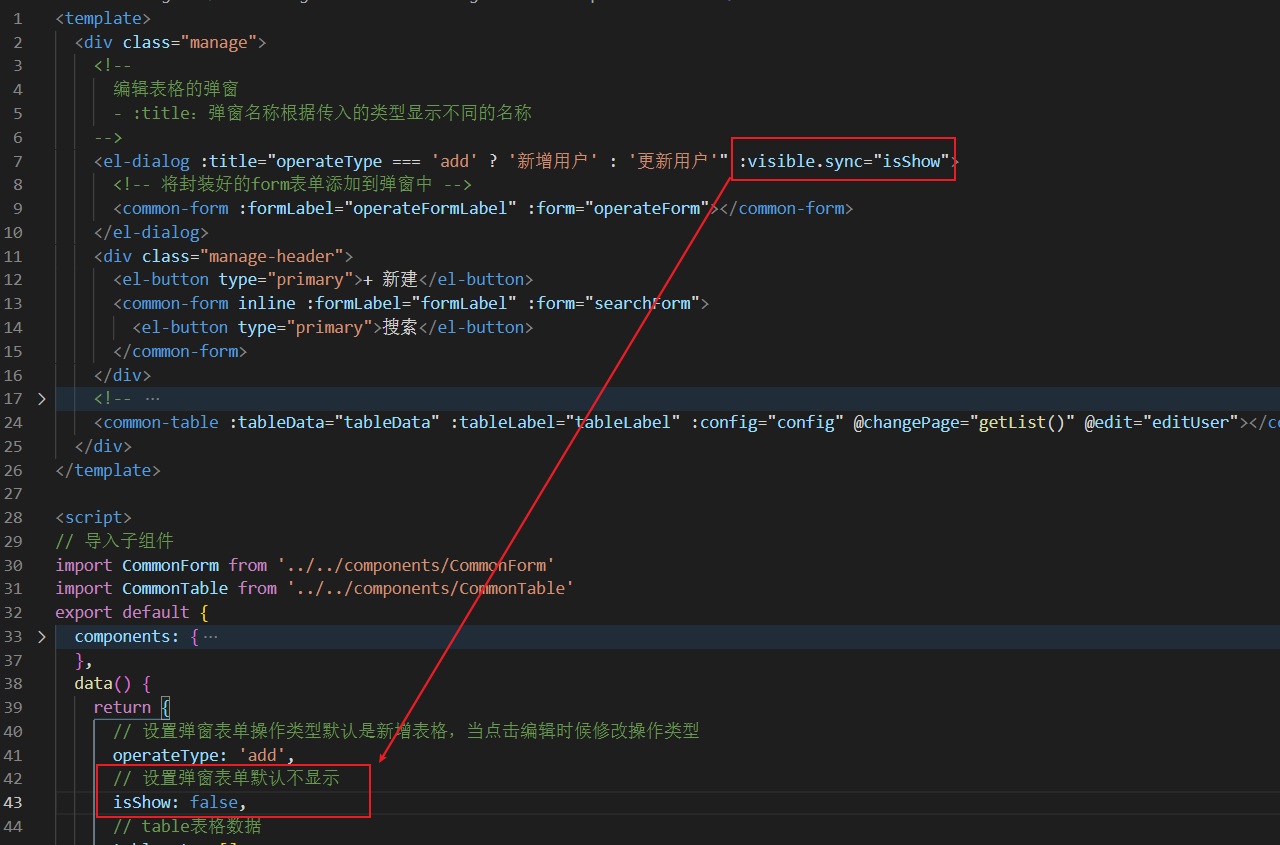This screenshot has height=845, width=1280.
Task: Select line number 43 in the gutter
Action: click(13, 803)
